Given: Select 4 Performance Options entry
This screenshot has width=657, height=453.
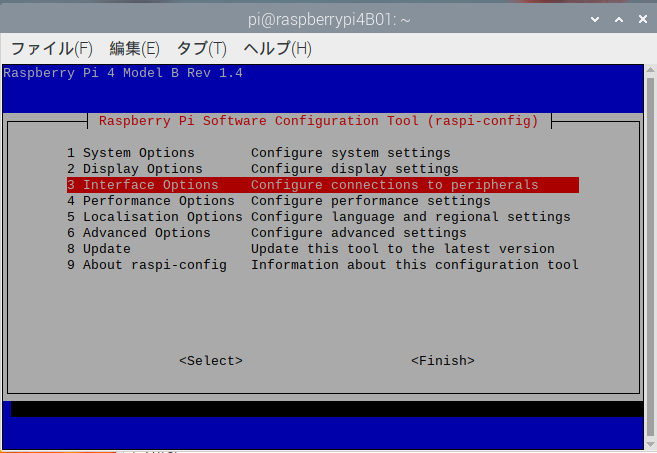Looking at the screenshot, I should pyautogui.click(x=151, y=201).
